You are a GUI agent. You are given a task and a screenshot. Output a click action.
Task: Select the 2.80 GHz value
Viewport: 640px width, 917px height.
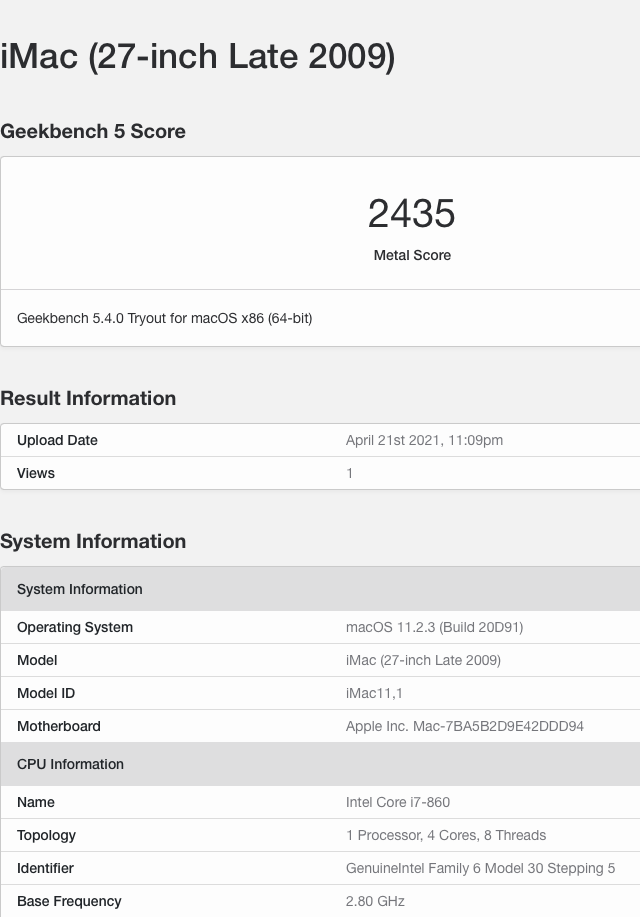click(x=375, y=901)
